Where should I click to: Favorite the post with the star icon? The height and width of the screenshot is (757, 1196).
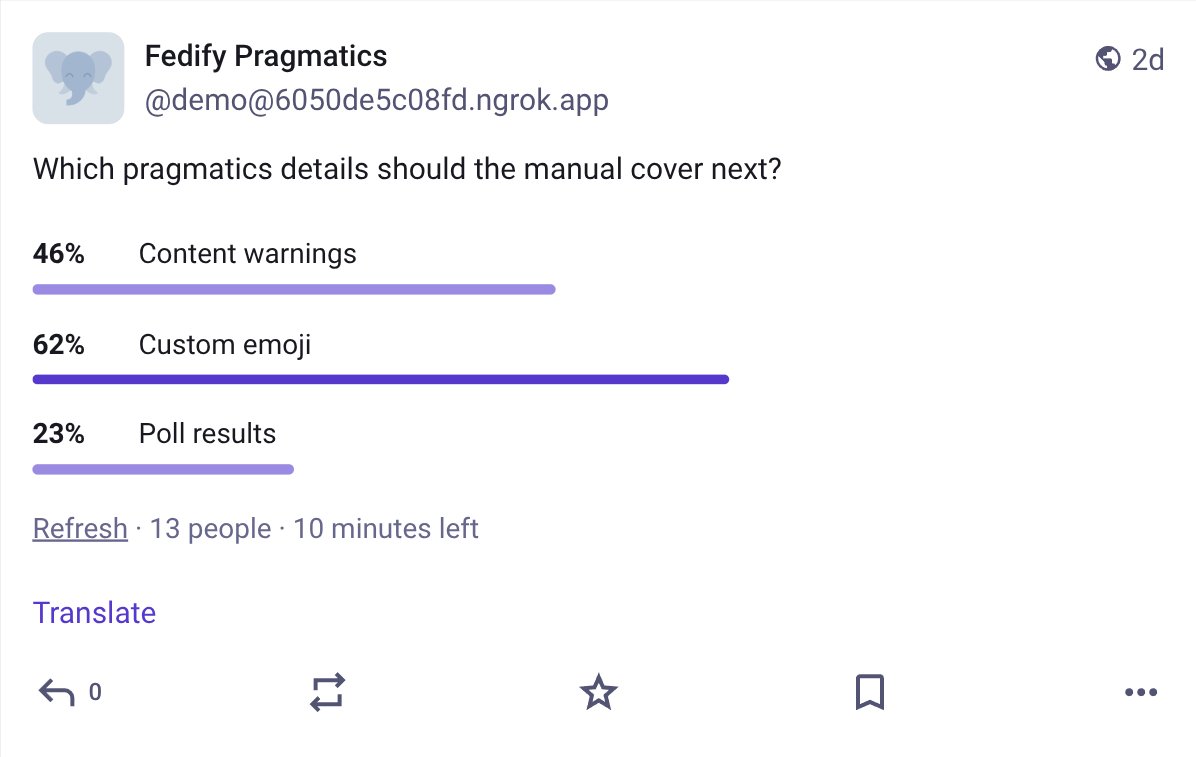click(x=597, y=691)
